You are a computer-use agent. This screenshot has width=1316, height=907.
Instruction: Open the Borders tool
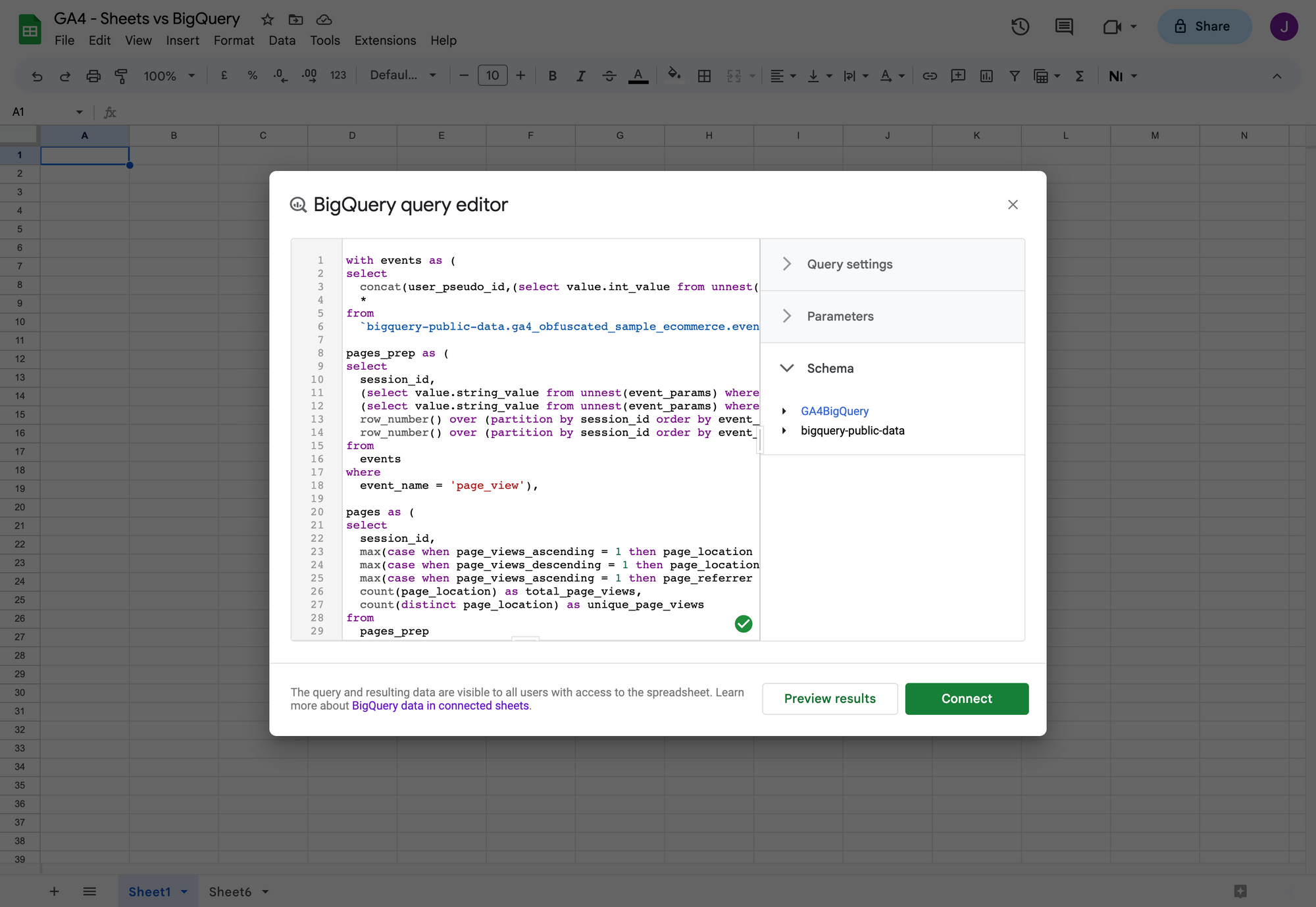(704, 76)
